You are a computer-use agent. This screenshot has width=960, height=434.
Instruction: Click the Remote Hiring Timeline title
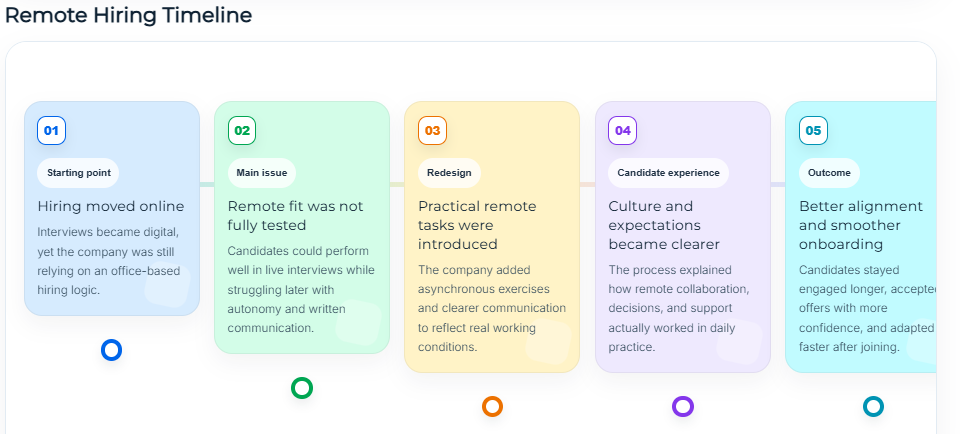(x=128, y=15)
